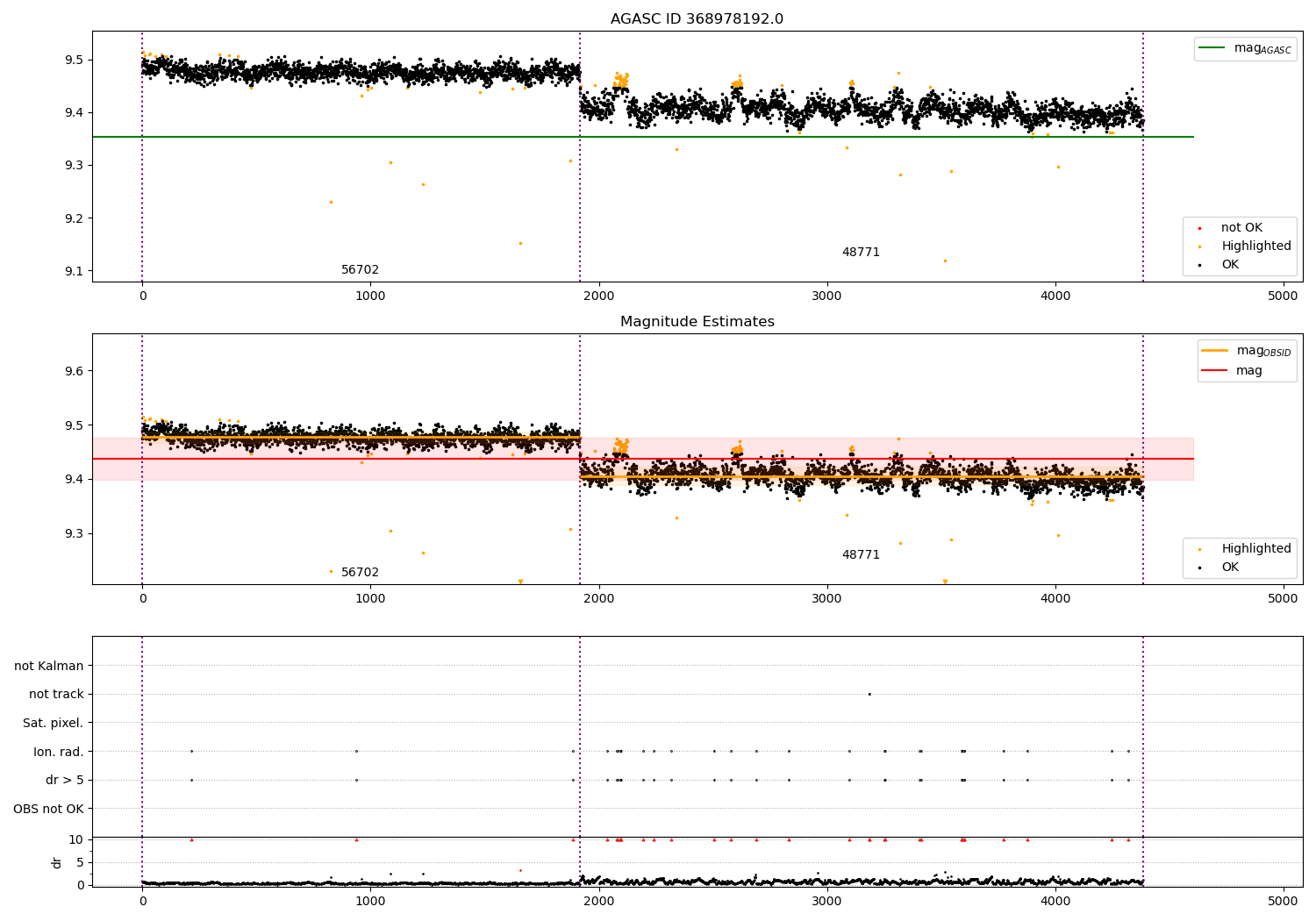Click the '0' x-axis tick under middle plot
This screenshot has height=921, width=1316.
click(x=142, y=598)
